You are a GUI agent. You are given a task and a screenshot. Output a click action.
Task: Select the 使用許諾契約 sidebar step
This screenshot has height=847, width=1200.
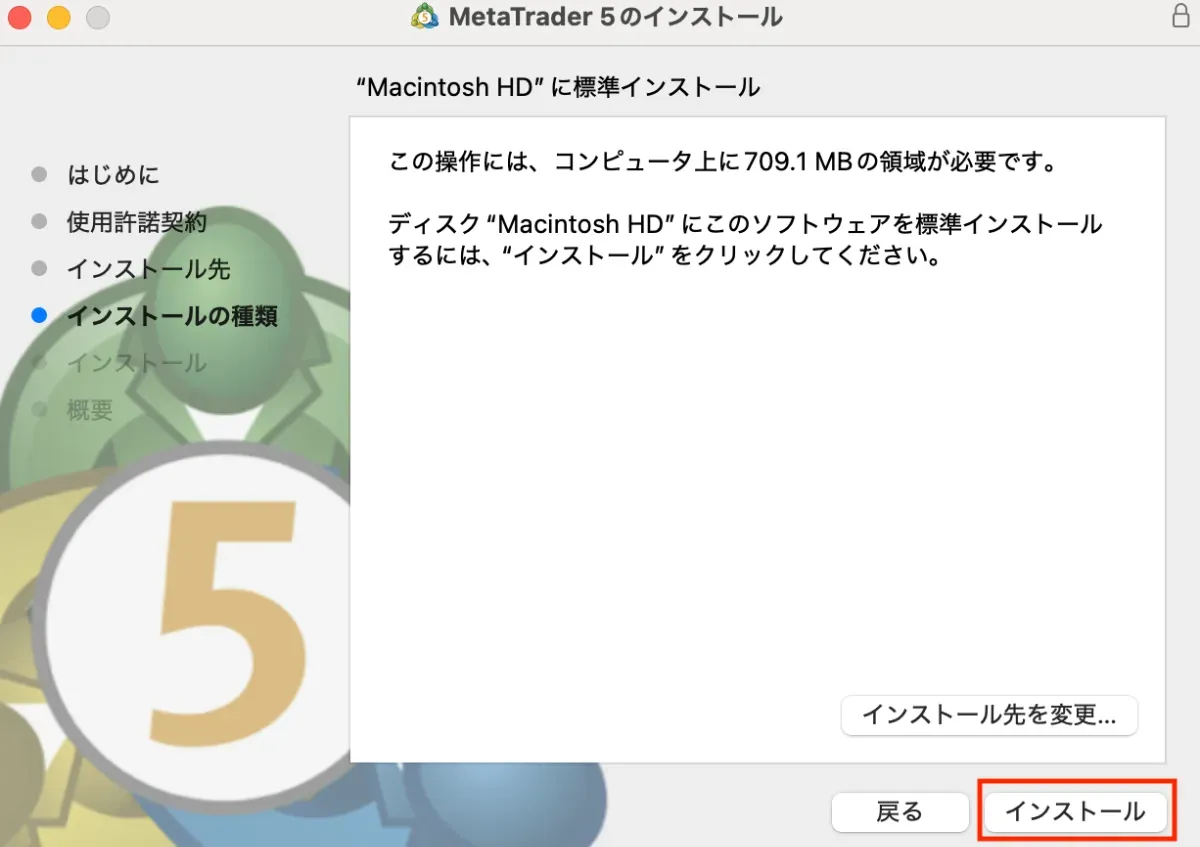[x=137, y=222]
